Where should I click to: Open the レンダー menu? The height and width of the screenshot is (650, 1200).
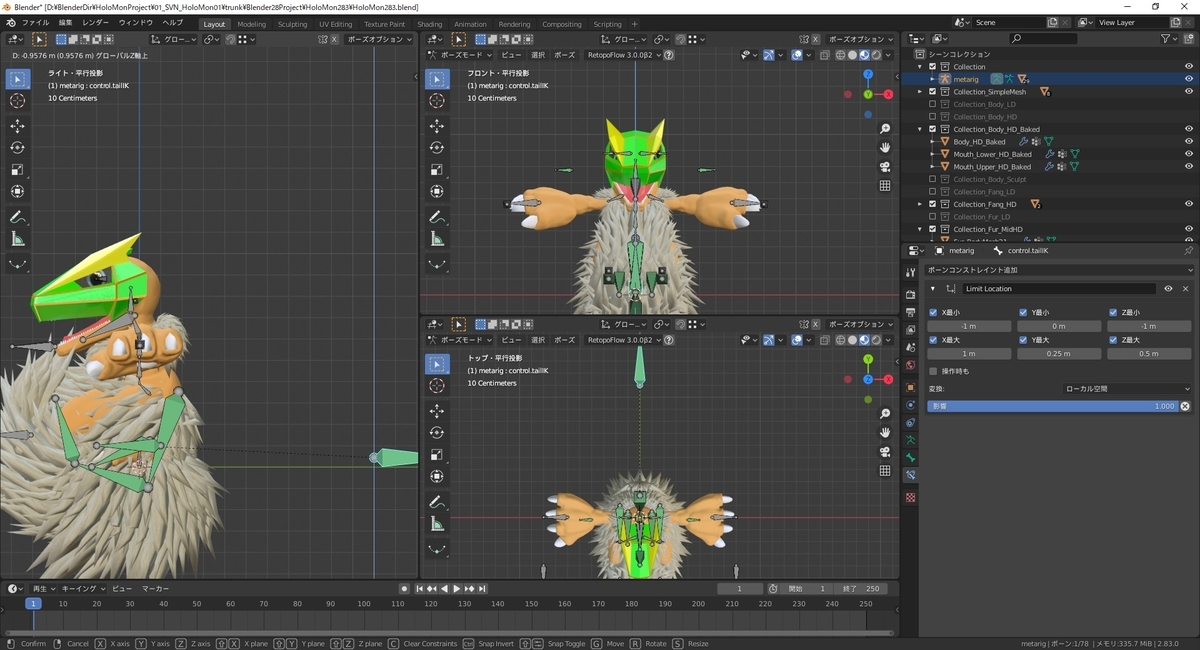click(96, 22)
